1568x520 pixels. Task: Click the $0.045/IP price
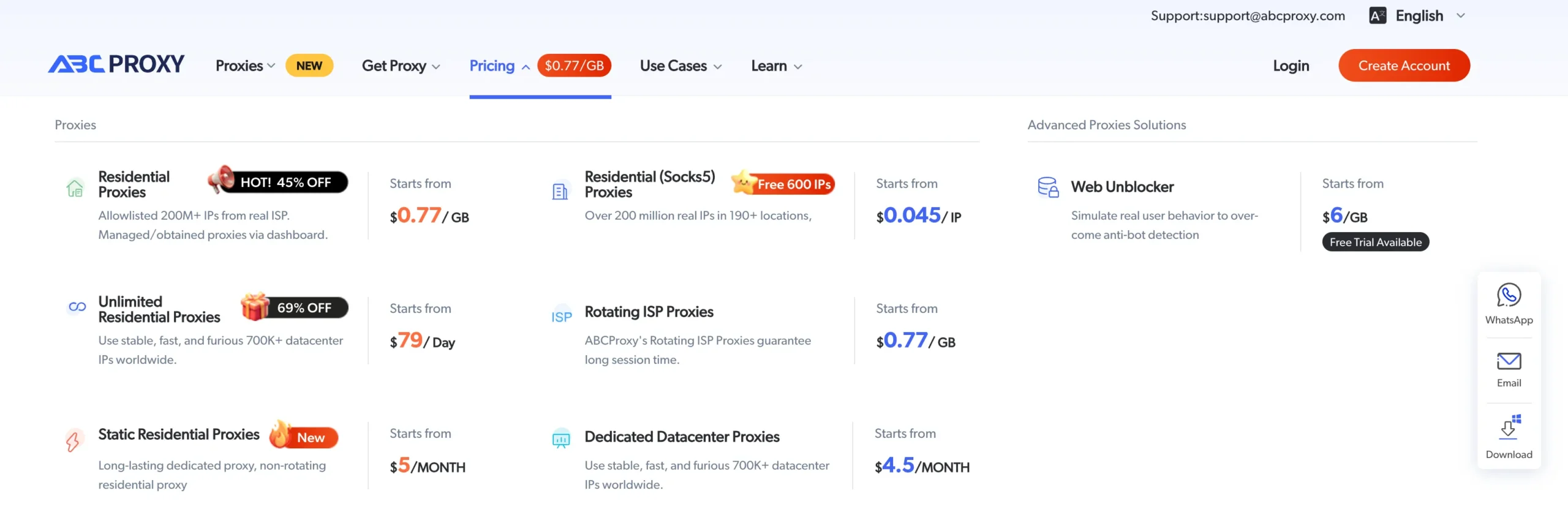point(919,216)
